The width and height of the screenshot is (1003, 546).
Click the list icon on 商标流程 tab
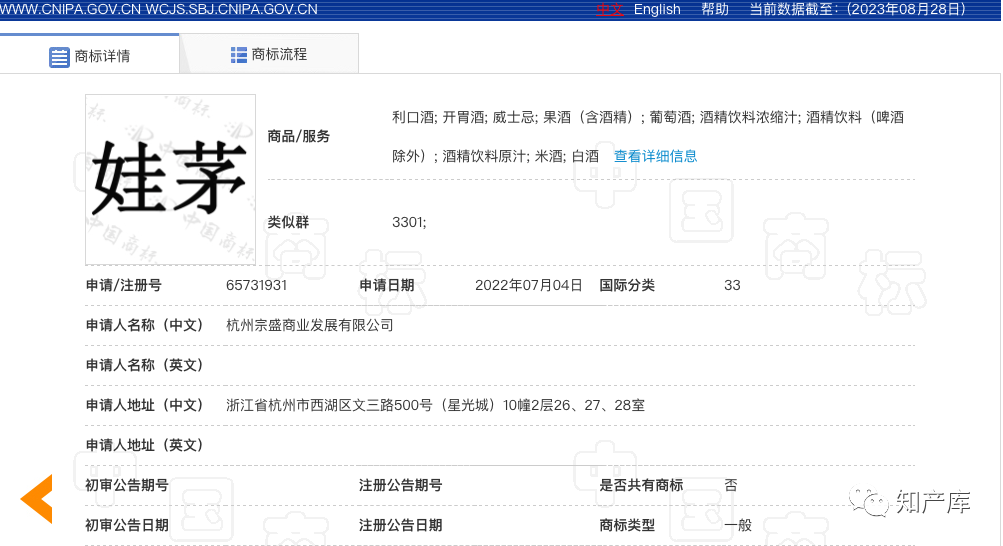coord(239,55)
